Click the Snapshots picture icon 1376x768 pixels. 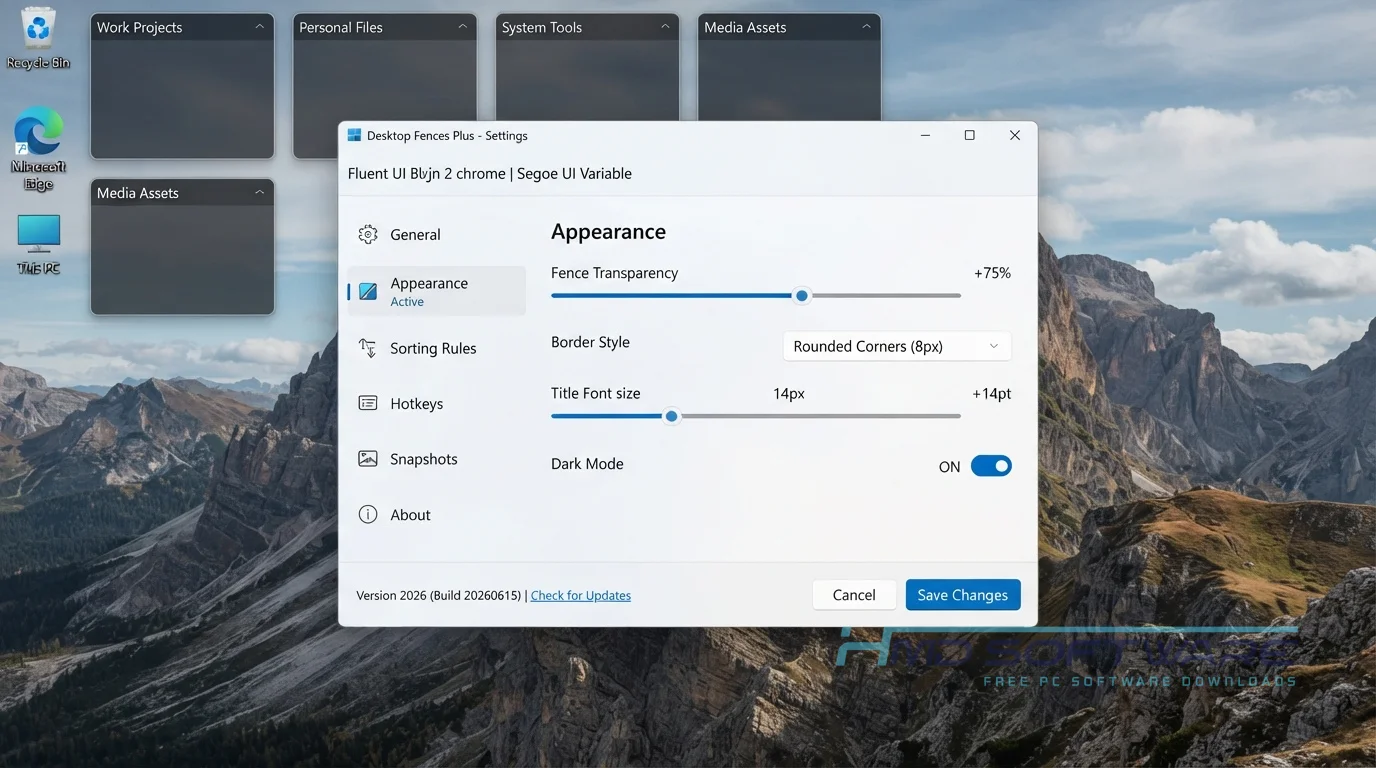point(368,459)
